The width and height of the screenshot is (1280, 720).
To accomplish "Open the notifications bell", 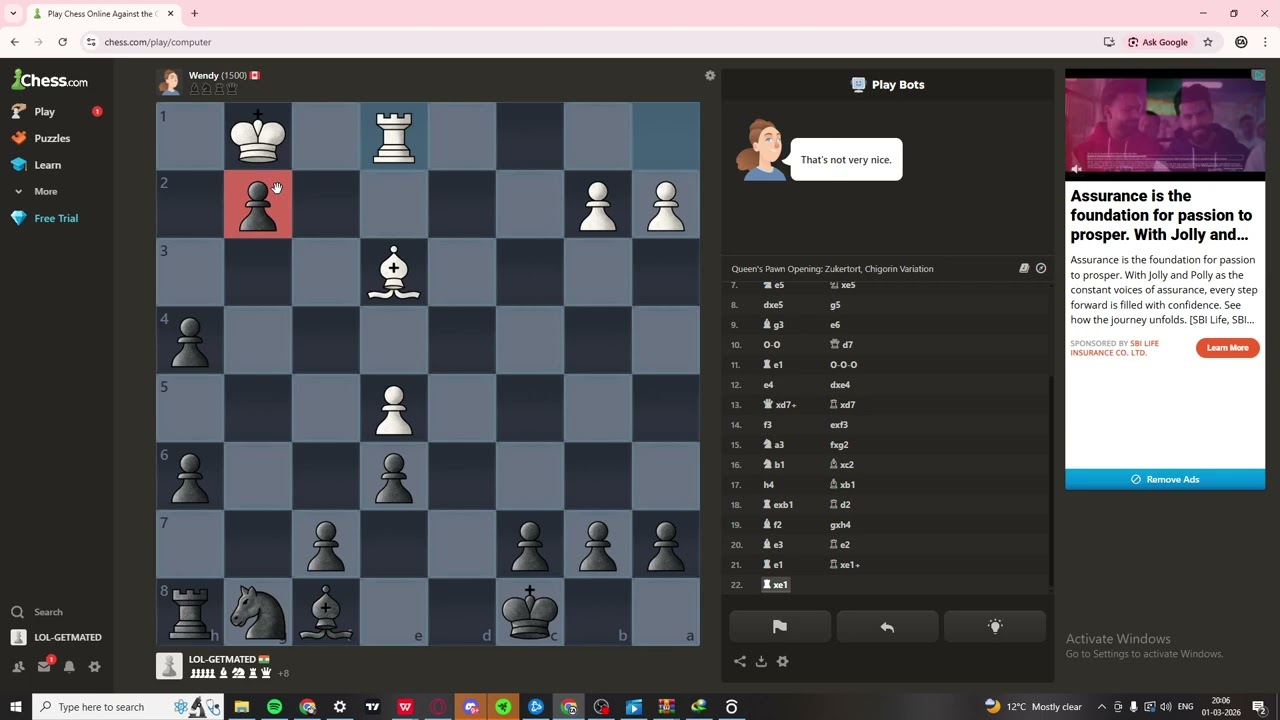I will click(69, 666).
